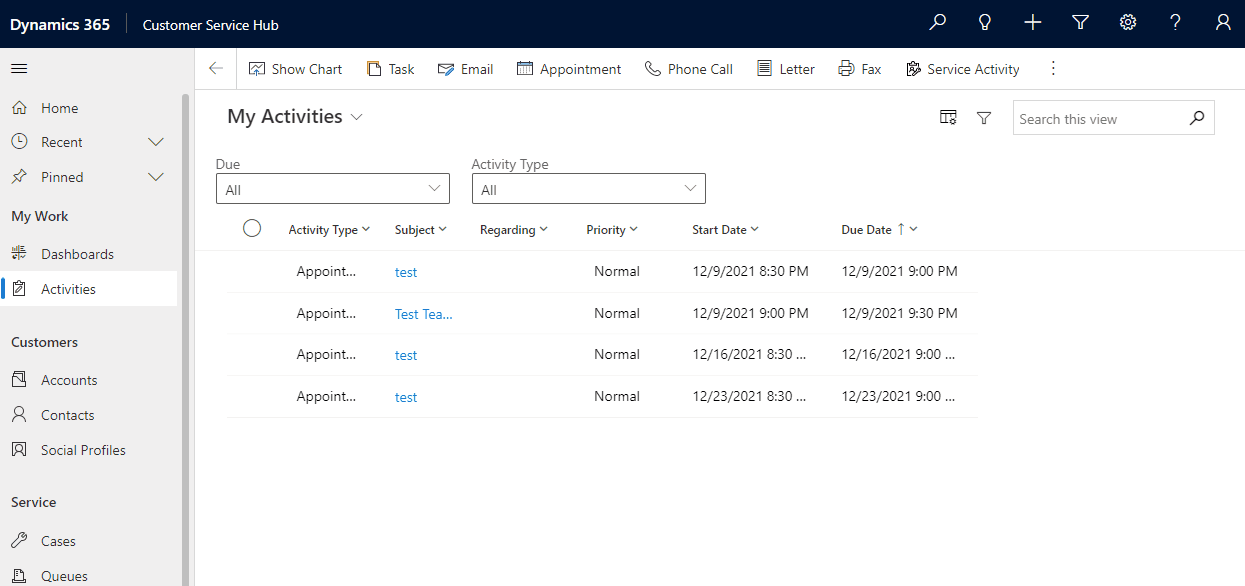Click the lightbulb assistant icon

[x=985, y=23]
